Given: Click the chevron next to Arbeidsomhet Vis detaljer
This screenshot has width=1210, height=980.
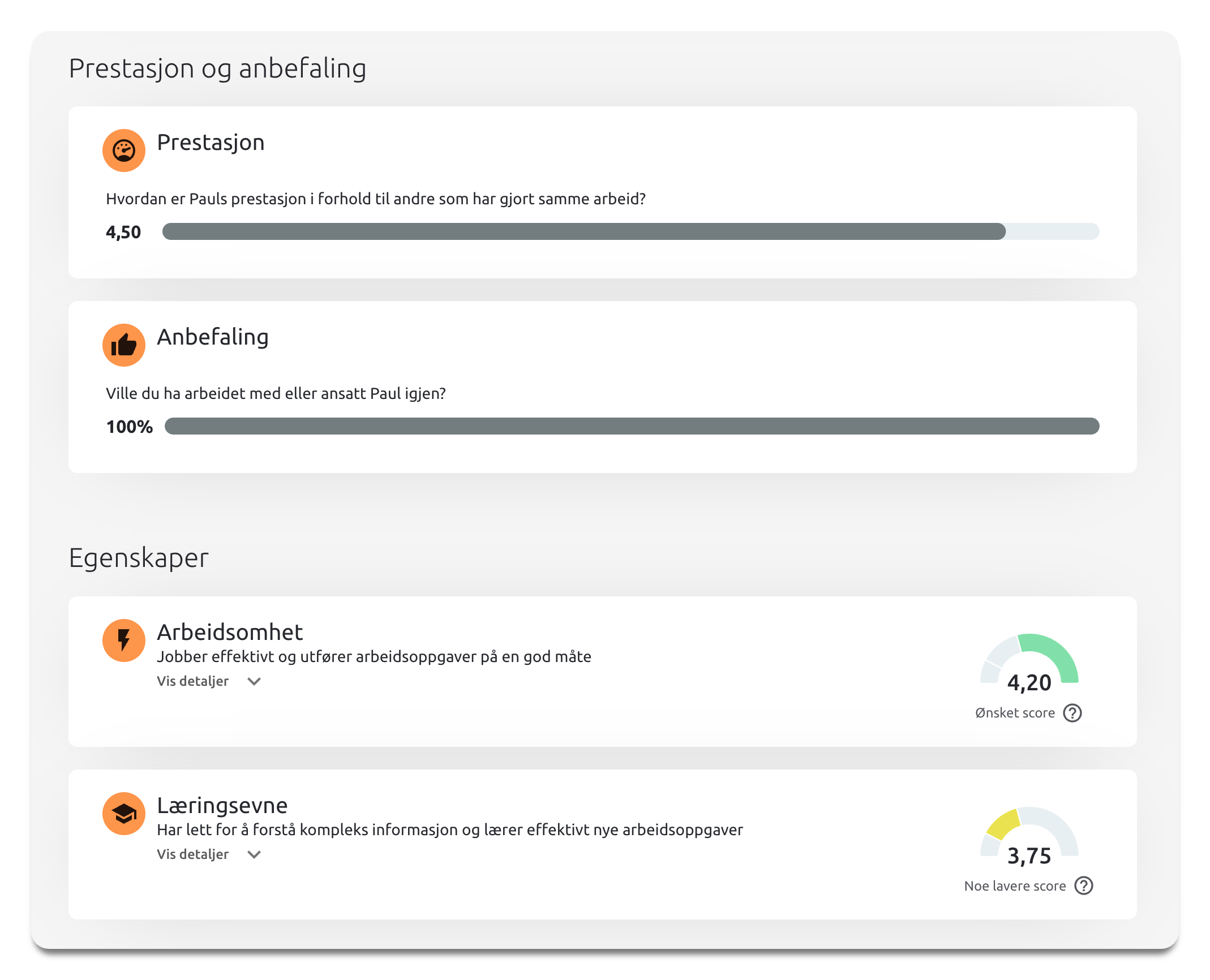Looking at the screenshot, I should (254, 681).
